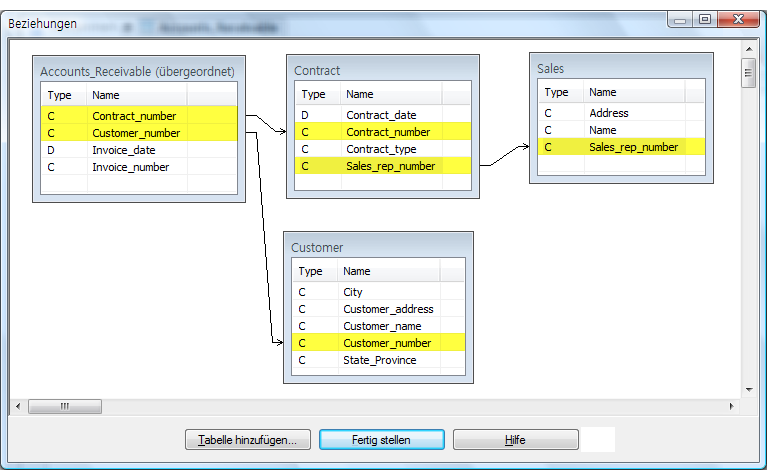Select Customer_name in Customer table
767x470 pixels.
[x=382, y=326]
